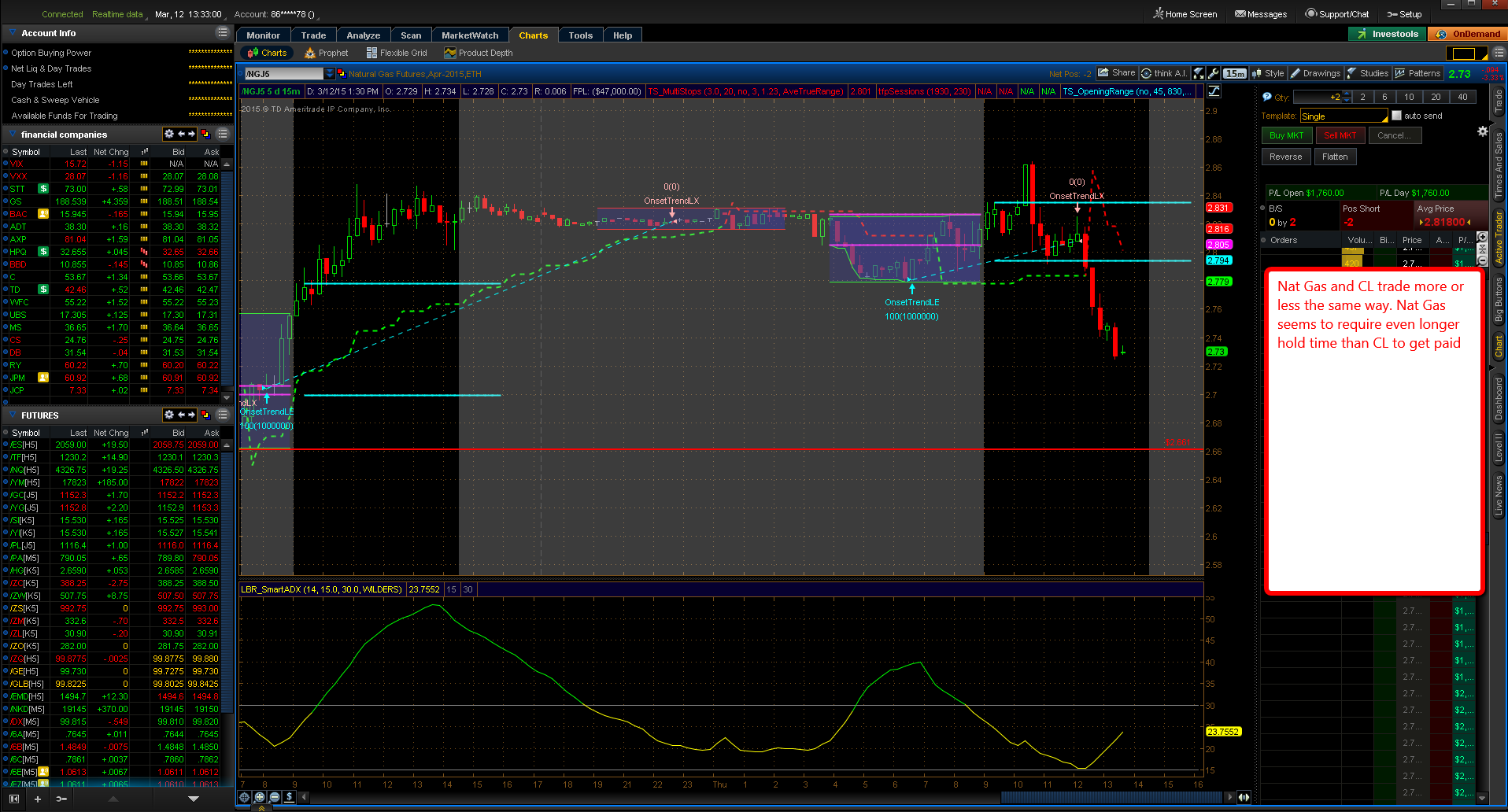Switch to the MarketWatch tab
The height and width of the screenshot is (812, 1508).
[x=470, y=35]
